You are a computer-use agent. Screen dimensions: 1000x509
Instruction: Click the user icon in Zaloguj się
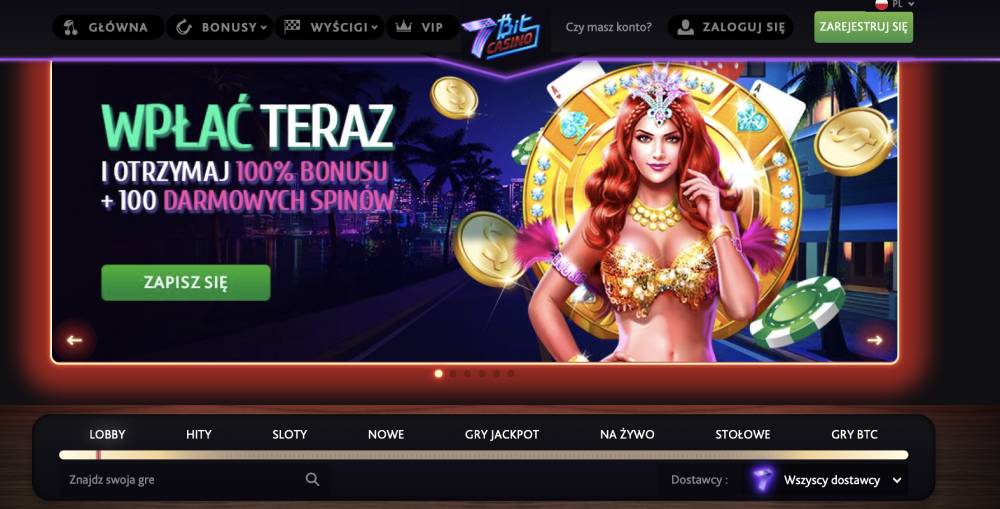click(x=685, y=27)
